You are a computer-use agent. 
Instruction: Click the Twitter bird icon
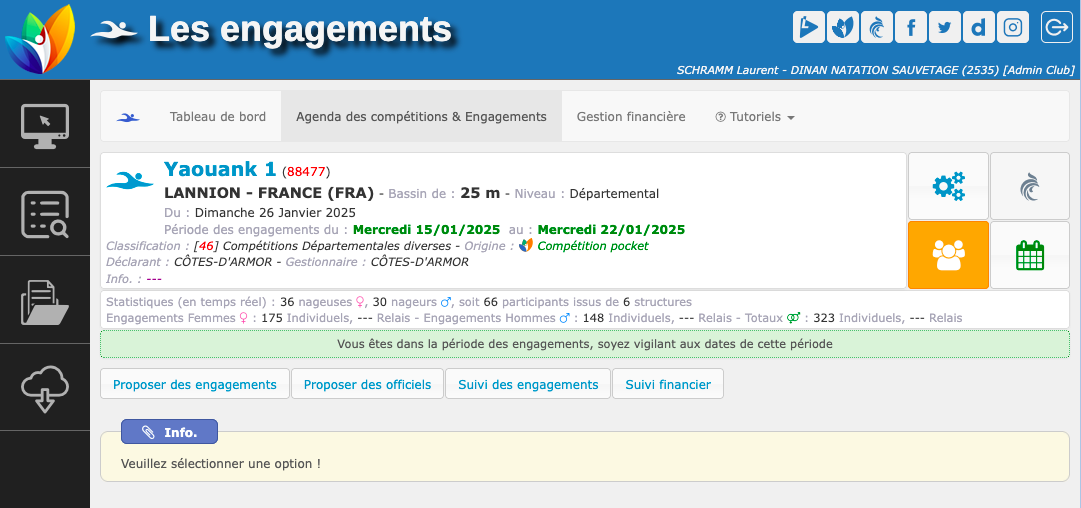[944, 27]
